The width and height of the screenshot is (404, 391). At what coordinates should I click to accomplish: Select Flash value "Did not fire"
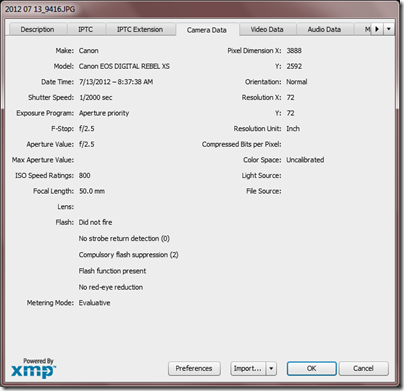pyautogui.click(x=95, y=222)
